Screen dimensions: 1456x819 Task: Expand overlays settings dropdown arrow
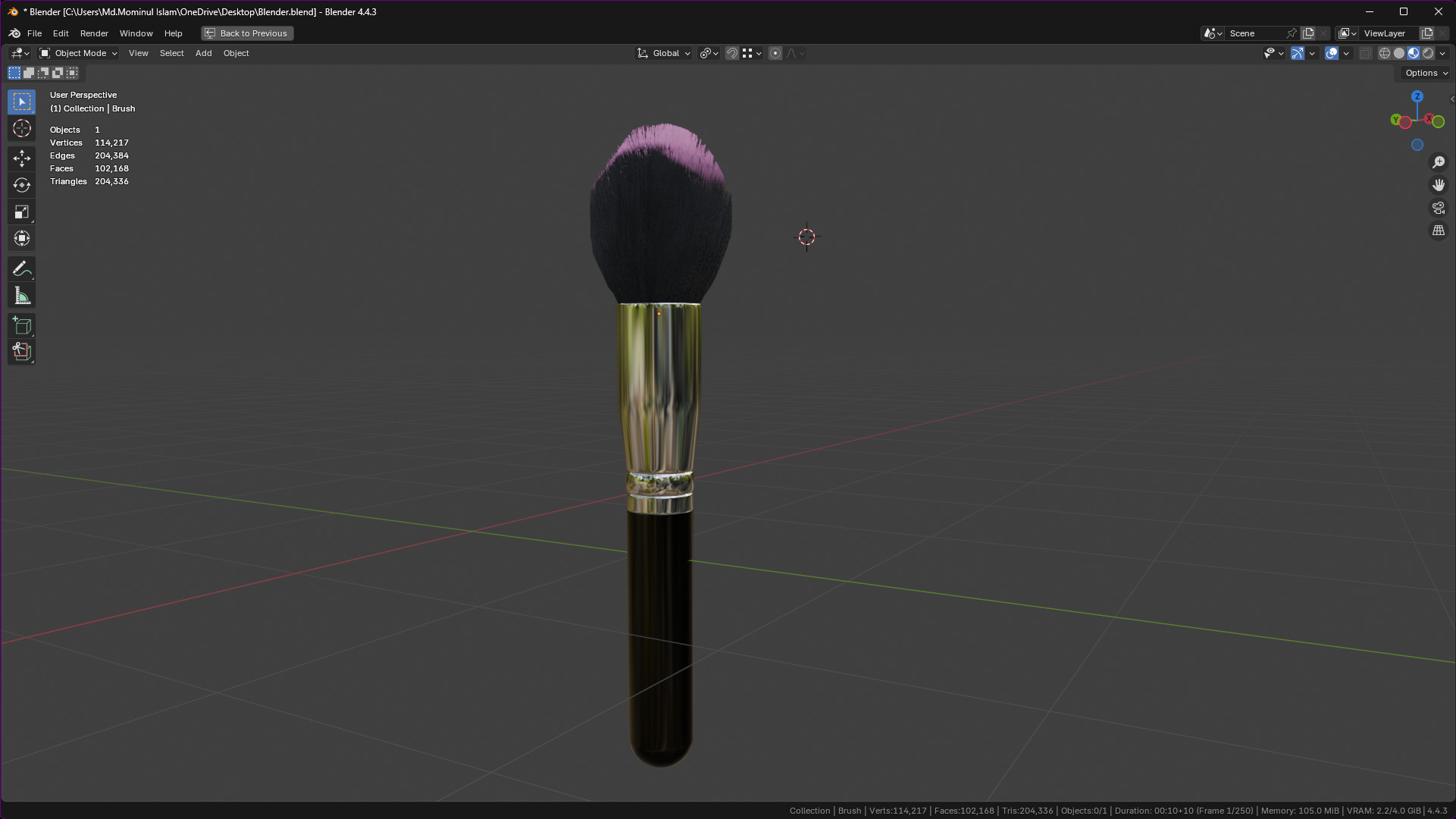click(x=1346, y=53)
